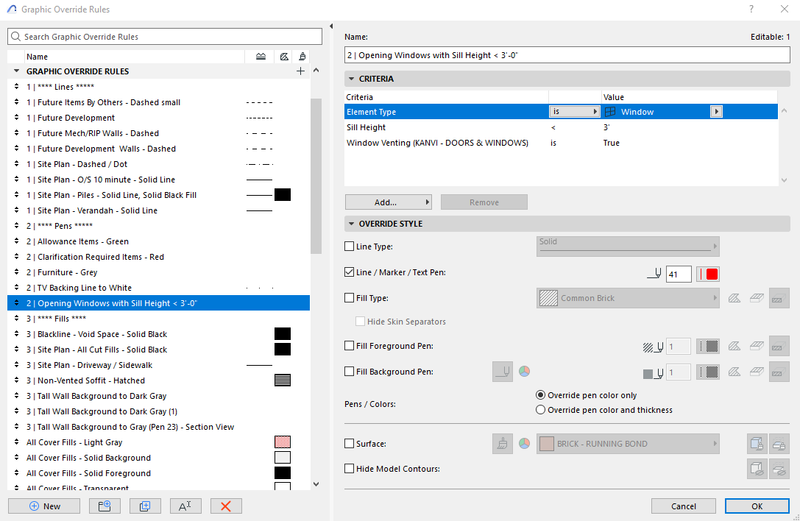
Task: Click the Search Graphic Override Rules field
Action: pos(165,36)
